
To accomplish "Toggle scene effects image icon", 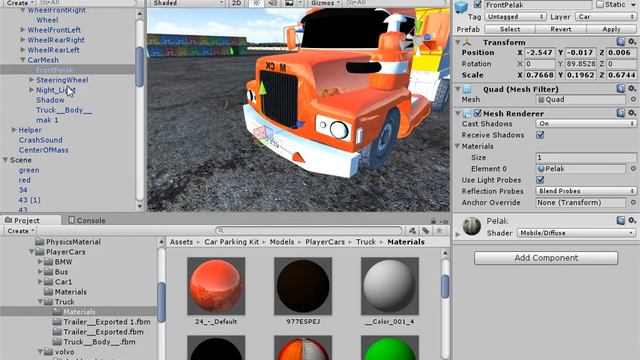I will click(x=289, y=3).
